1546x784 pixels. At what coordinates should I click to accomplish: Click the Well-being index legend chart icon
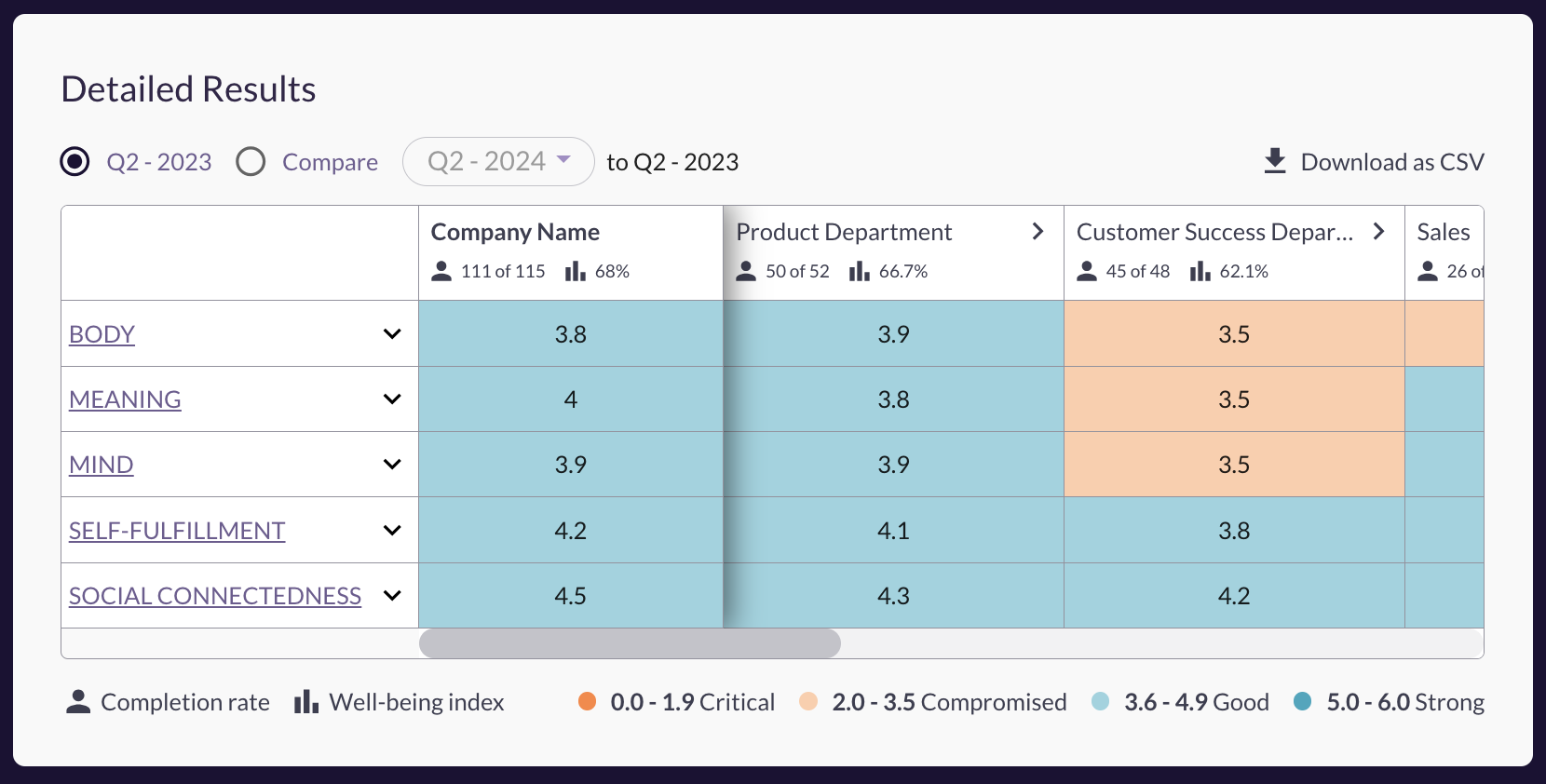[x=306, y=702]
